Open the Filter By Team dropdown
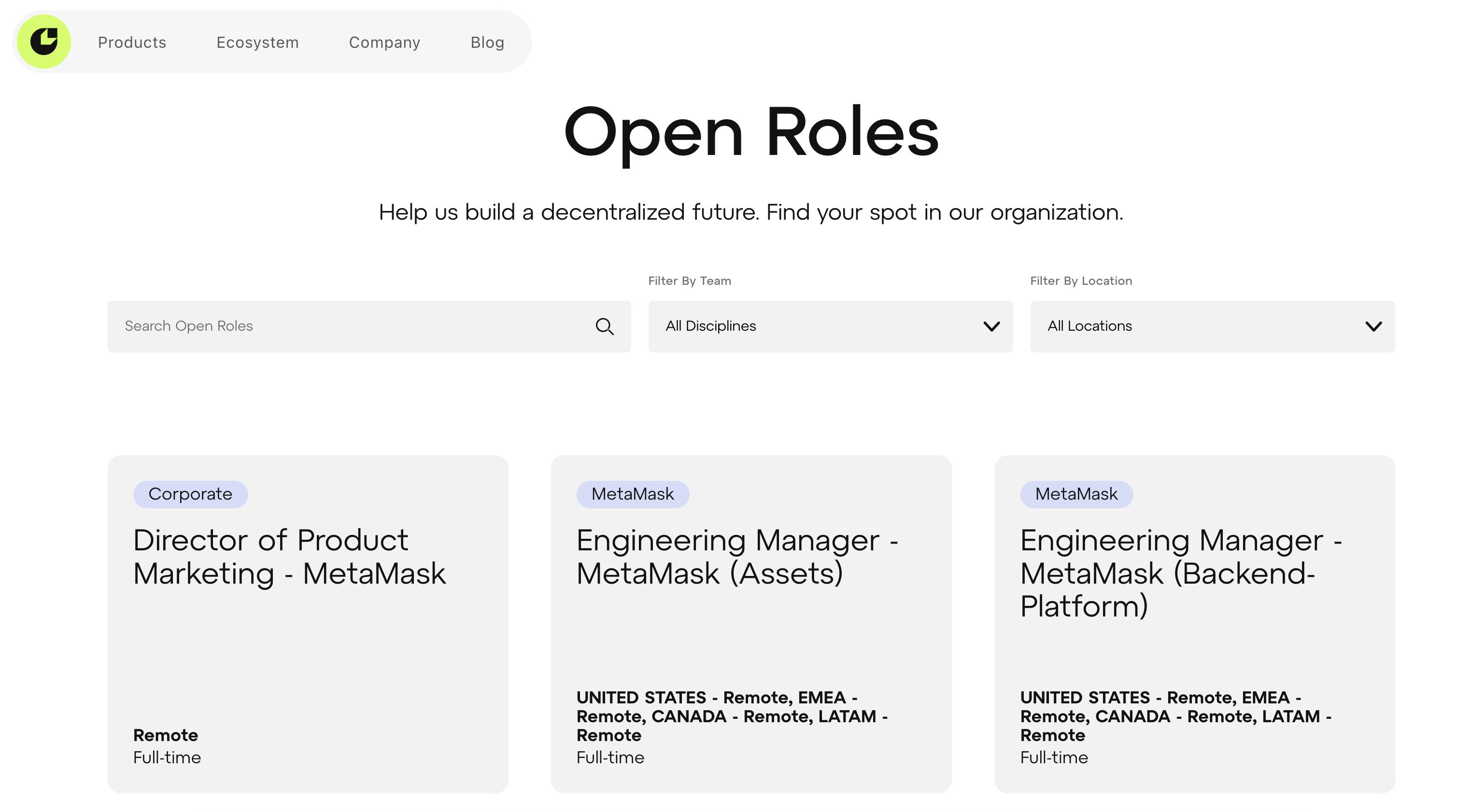 tap(830, 326)
